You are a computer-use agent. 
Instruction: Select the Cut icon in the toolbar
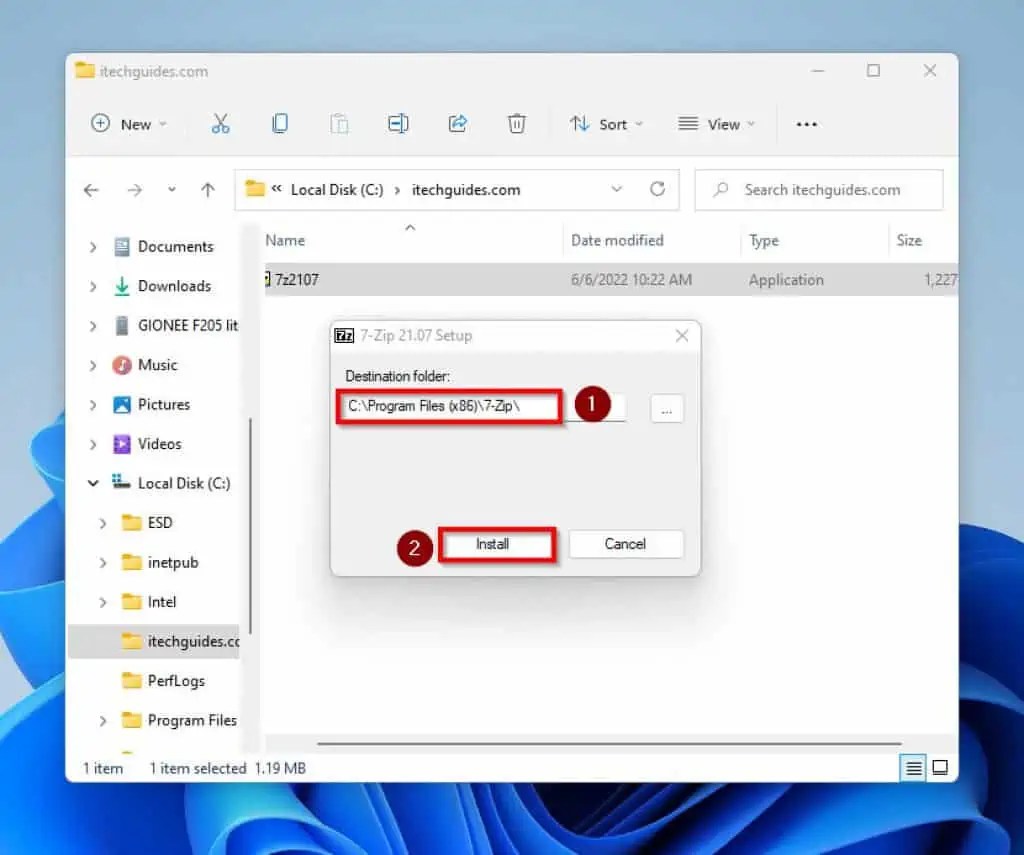[x=221, y=123]
